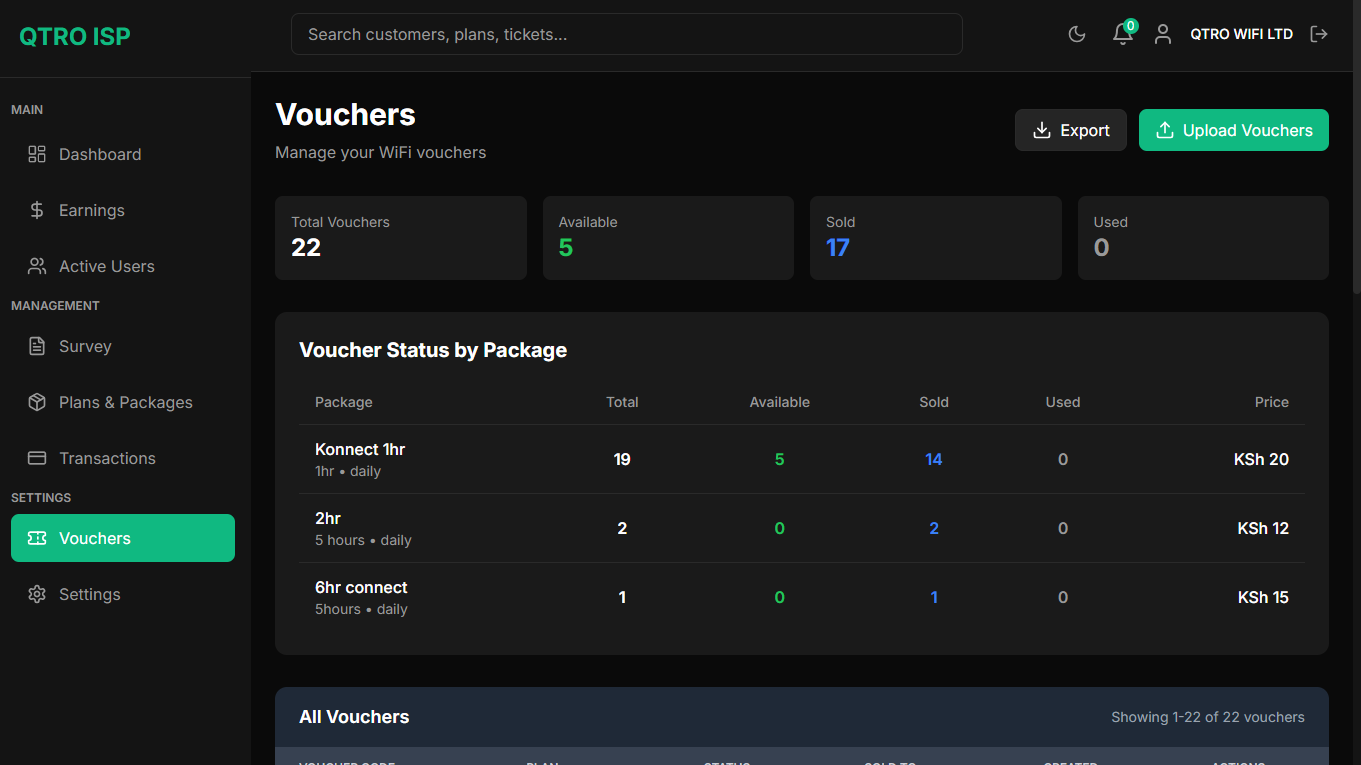Screen dimensions: 1361x765
Task: Focus the search customers input field
Action: tap(626, 34)
